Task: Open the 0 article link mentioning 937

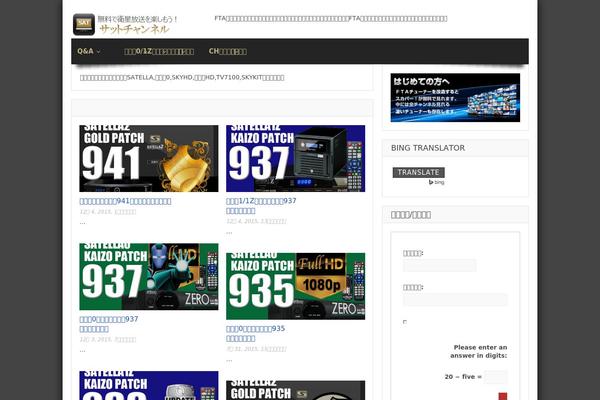Action: pos(109,324)
